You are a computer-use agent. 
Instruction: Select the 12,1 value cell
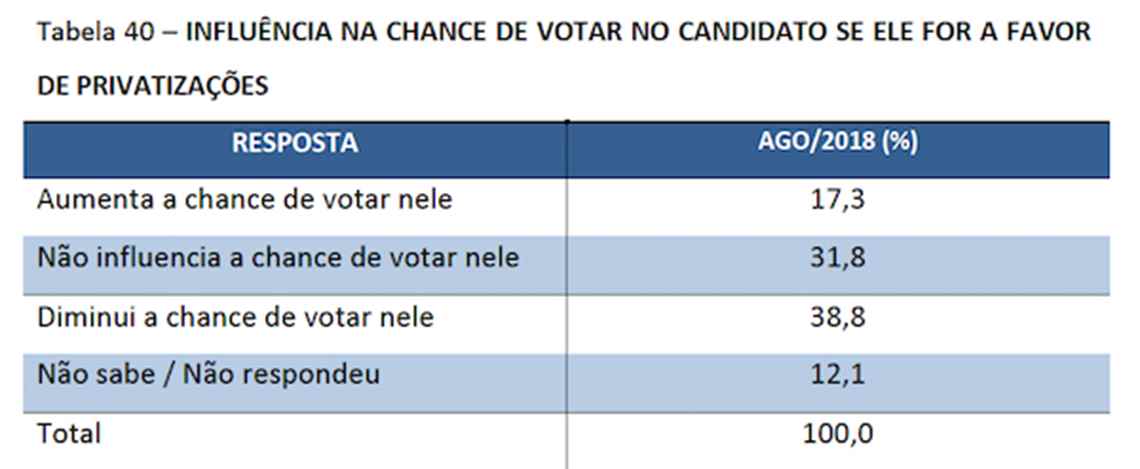(x=838, y=377)
